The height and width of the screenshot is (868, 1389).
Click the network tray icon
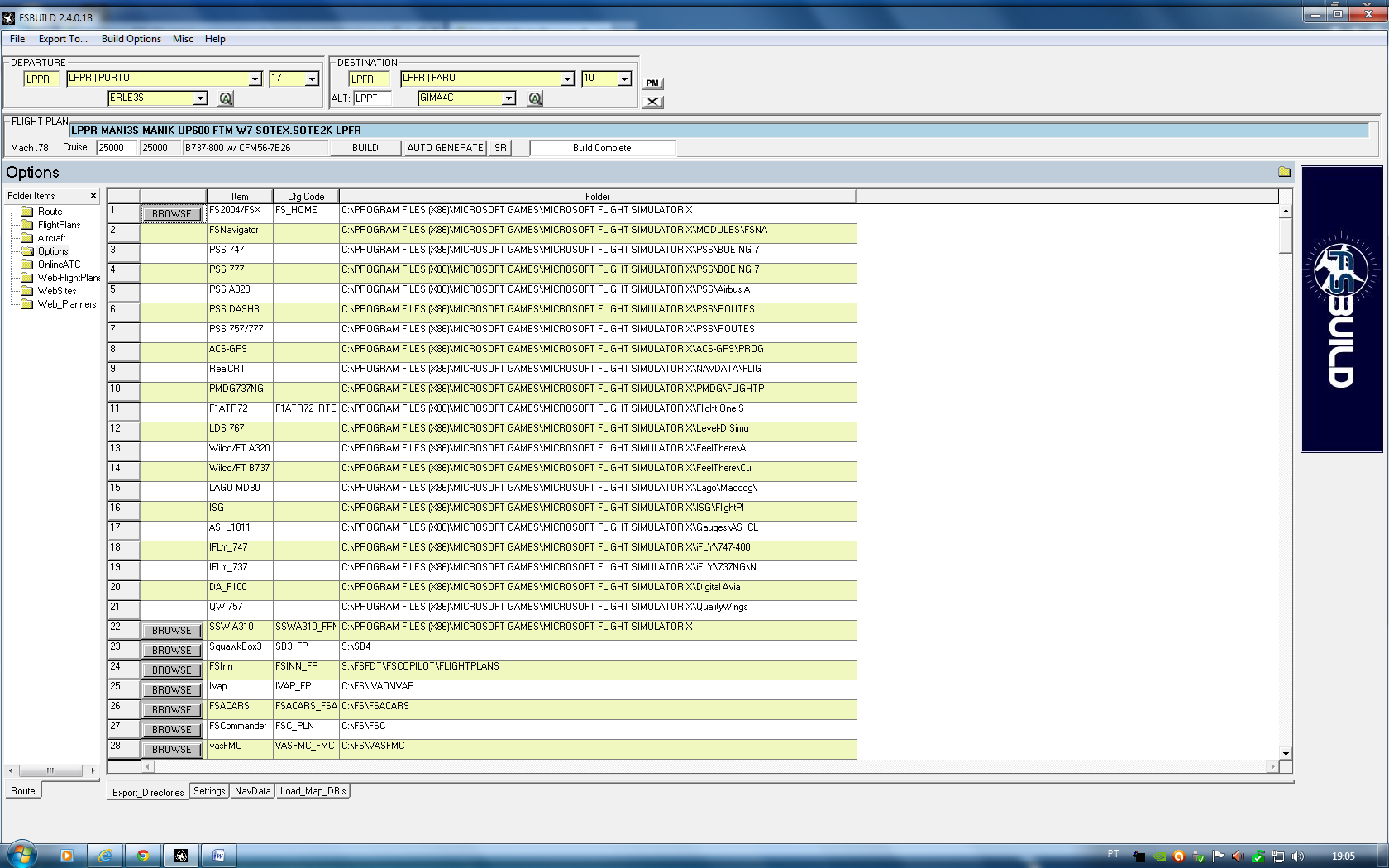(x=1278, y=856)
